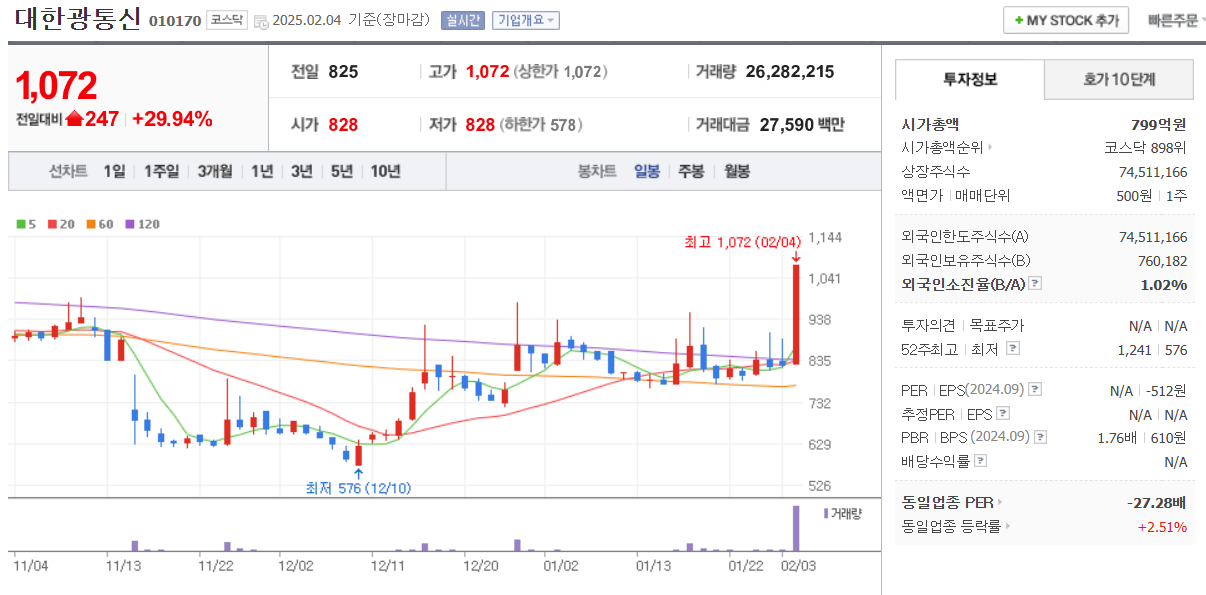This screenshot has height=595, width=1206.
Task: Expand the 시가총액순위 arrow
Action: [x=990, y=148]
